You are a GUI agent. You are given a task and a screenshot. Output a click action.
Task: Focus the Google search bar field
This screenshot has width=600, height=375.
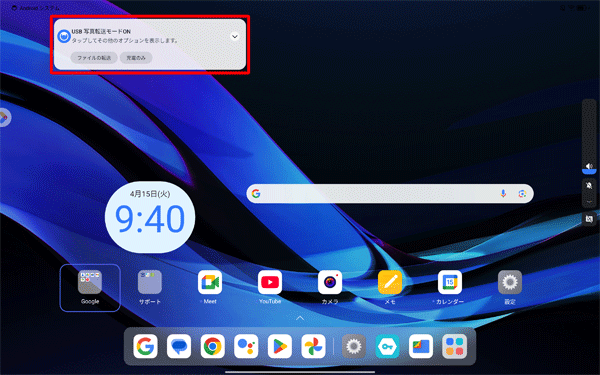click(390, 194)
